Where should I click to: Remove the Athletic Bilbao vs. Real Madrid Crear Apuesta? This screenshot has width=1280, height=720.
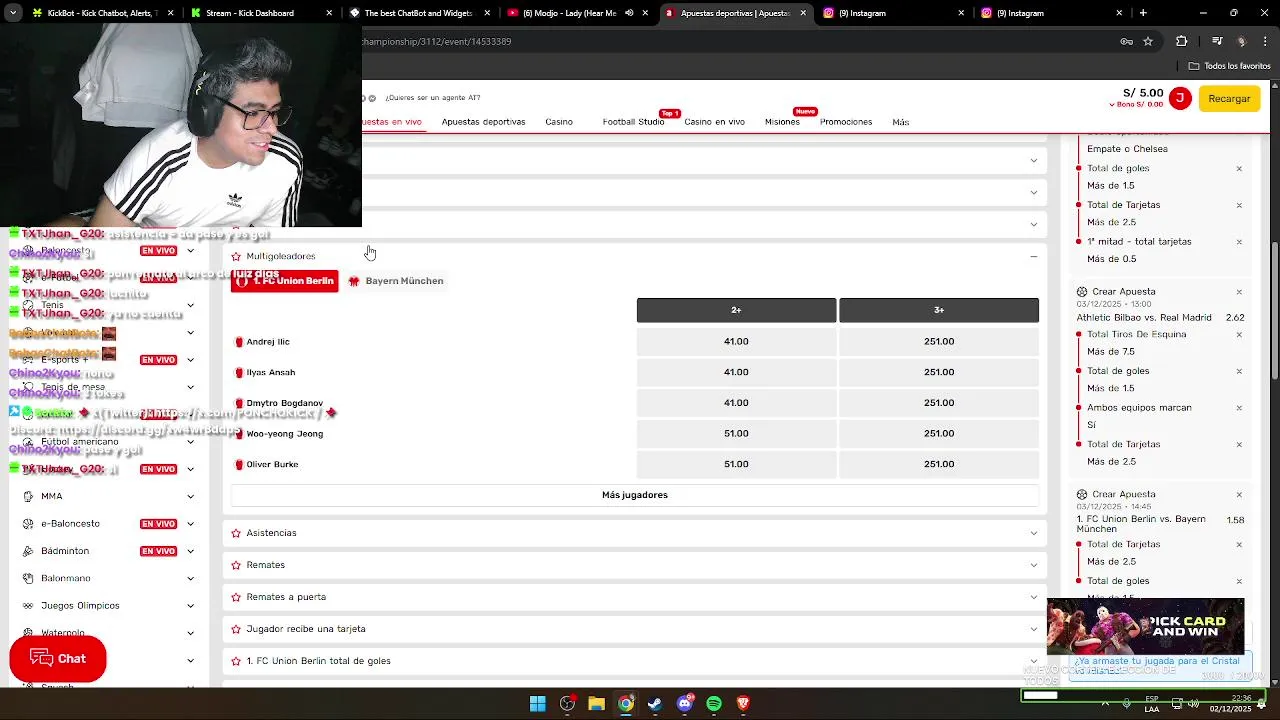point(1239,293)
